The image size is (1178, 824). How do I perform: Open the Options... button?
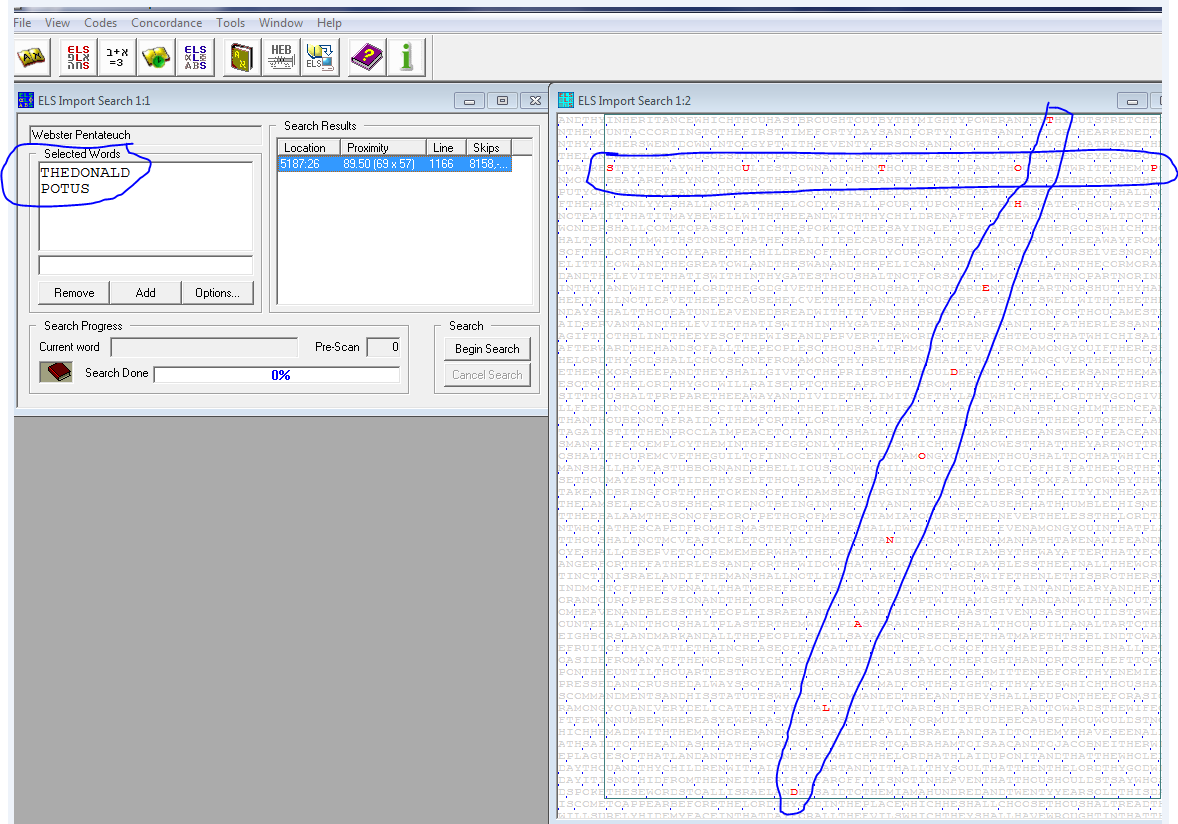click(x=217, y=293)
